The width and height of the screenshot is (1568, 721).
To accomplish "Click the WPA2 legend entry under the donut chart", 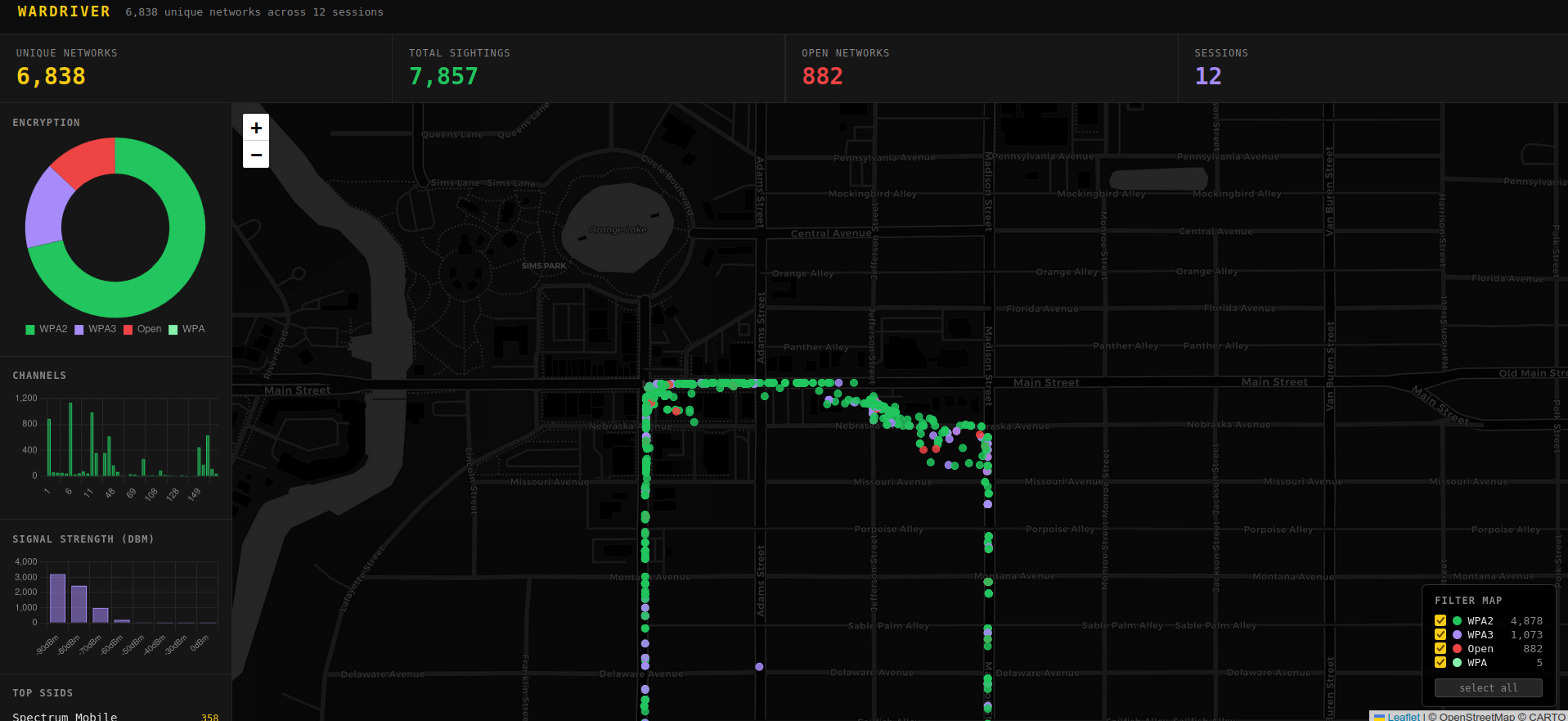I will 47,329.
